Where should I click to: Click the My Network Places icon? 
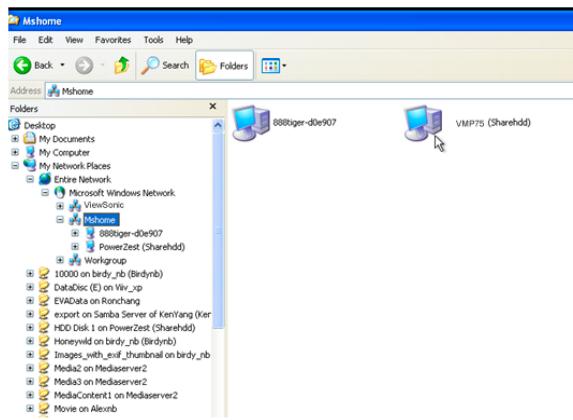pos(30,165)
